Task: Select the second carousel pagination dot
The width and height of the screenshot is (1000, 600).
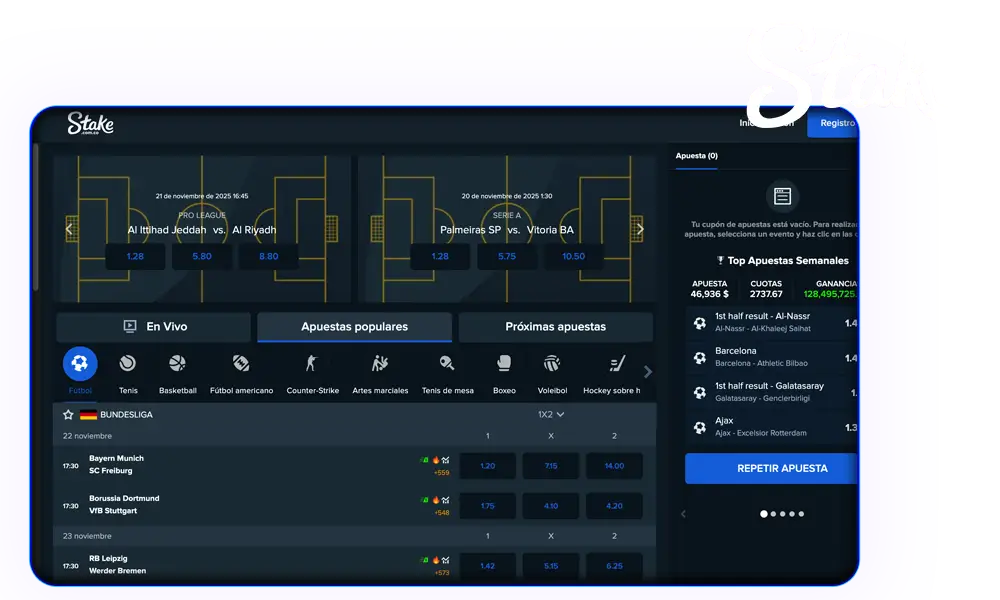Action: click(x=773, y=514)
